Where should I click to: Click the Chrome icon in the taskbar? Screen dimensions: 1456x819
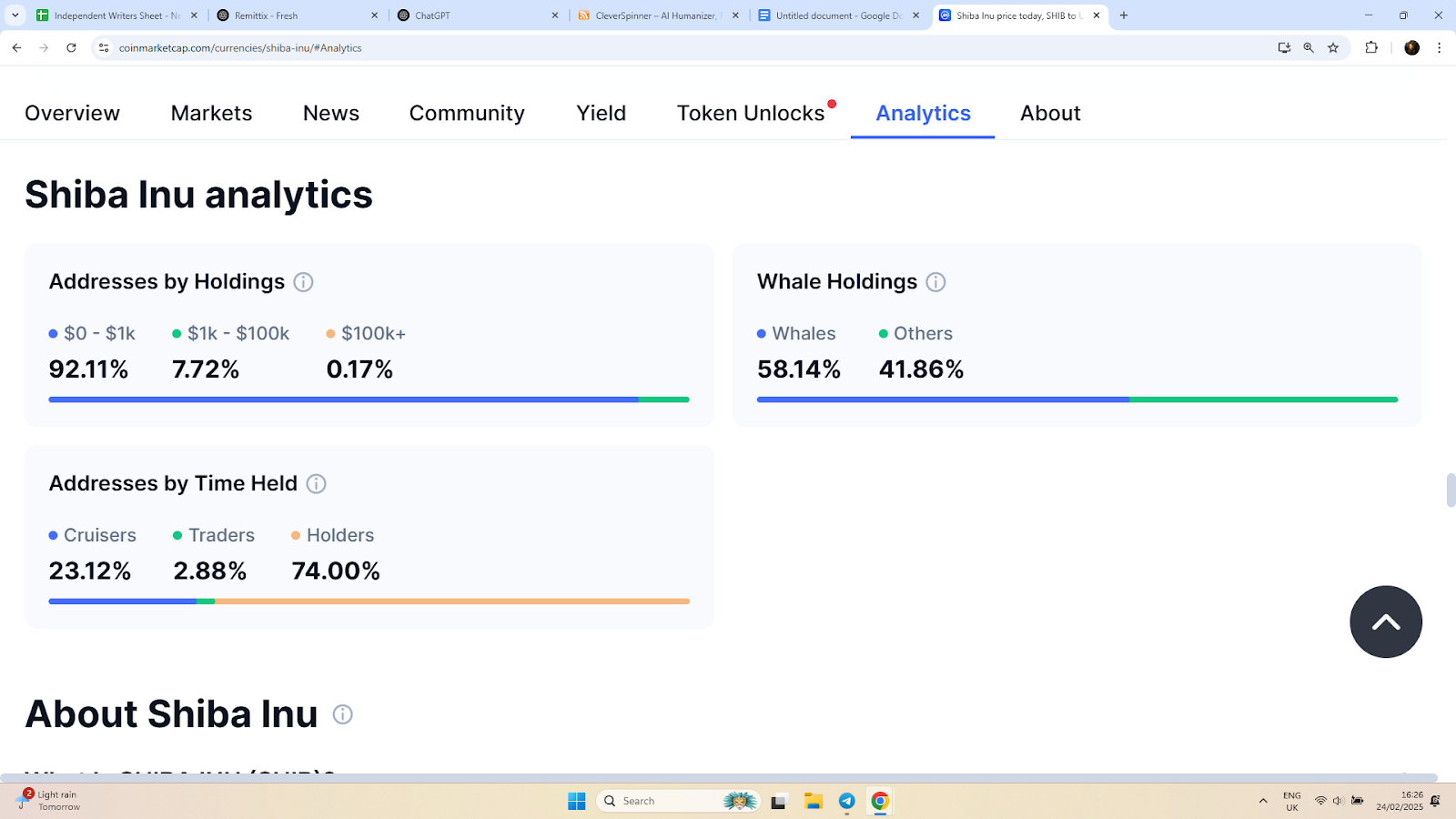pyautogui.click(x=880, y=801)
